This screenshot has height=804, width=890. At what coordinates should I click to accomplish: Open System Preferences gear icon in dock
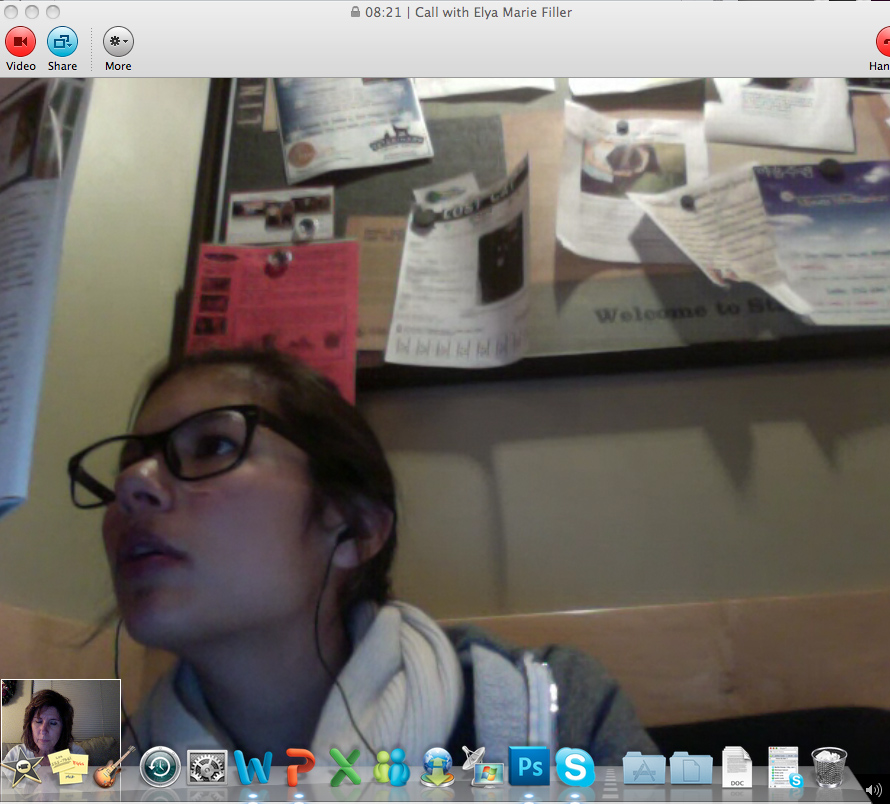pyautogui.click(x=207, y=768)
